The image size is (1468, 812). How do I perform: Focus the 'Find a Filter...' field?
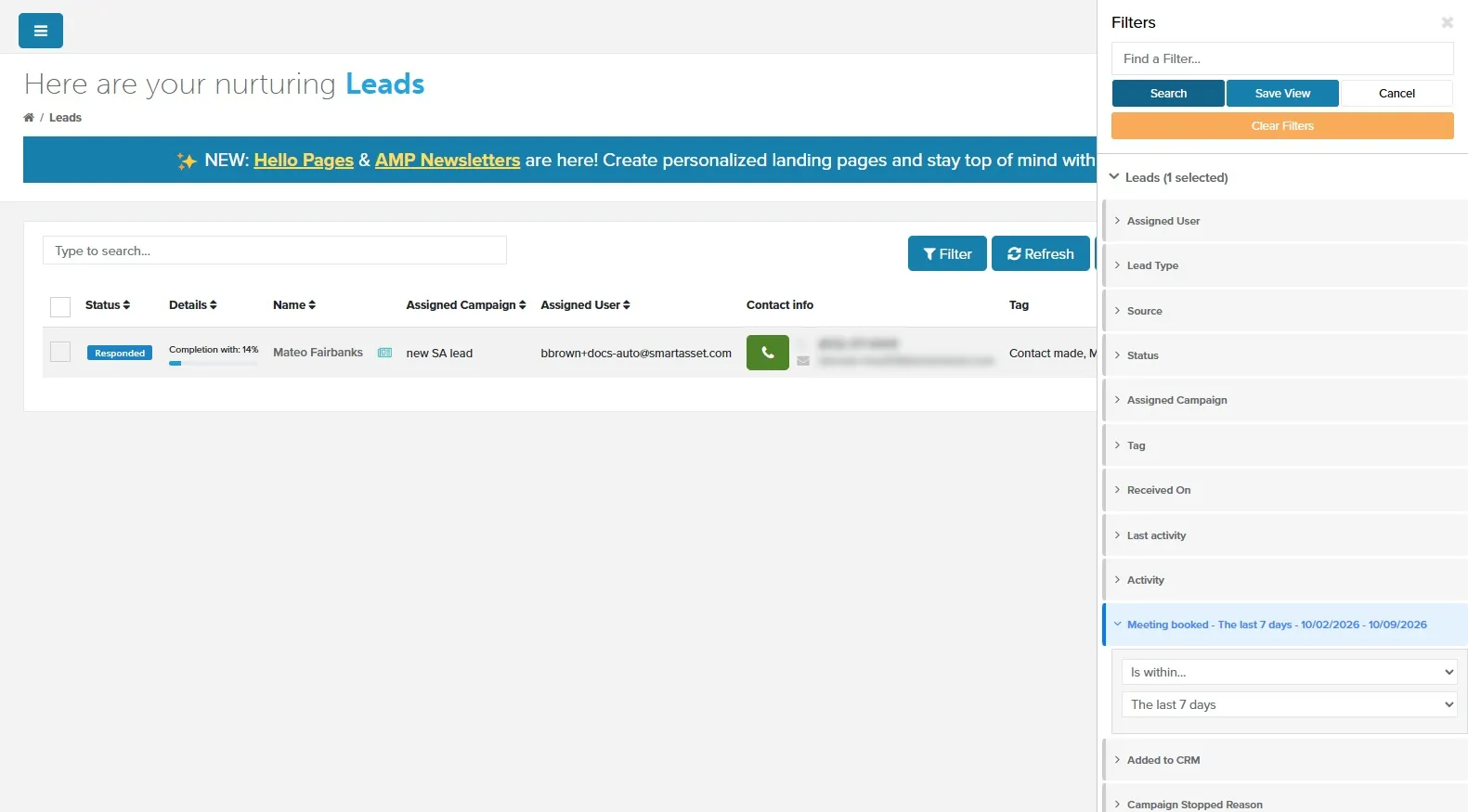tap(1282, 58)
